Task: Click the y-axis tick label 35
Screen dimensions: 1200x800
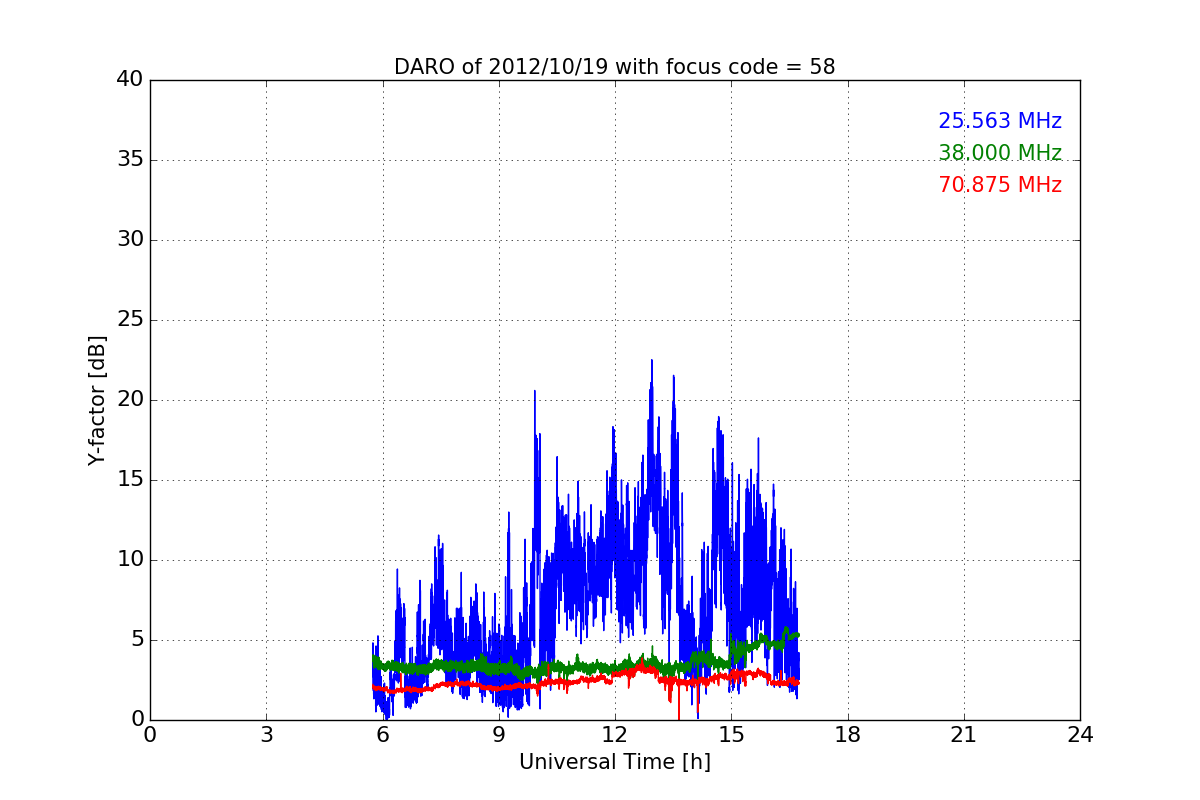Action: 130,160
